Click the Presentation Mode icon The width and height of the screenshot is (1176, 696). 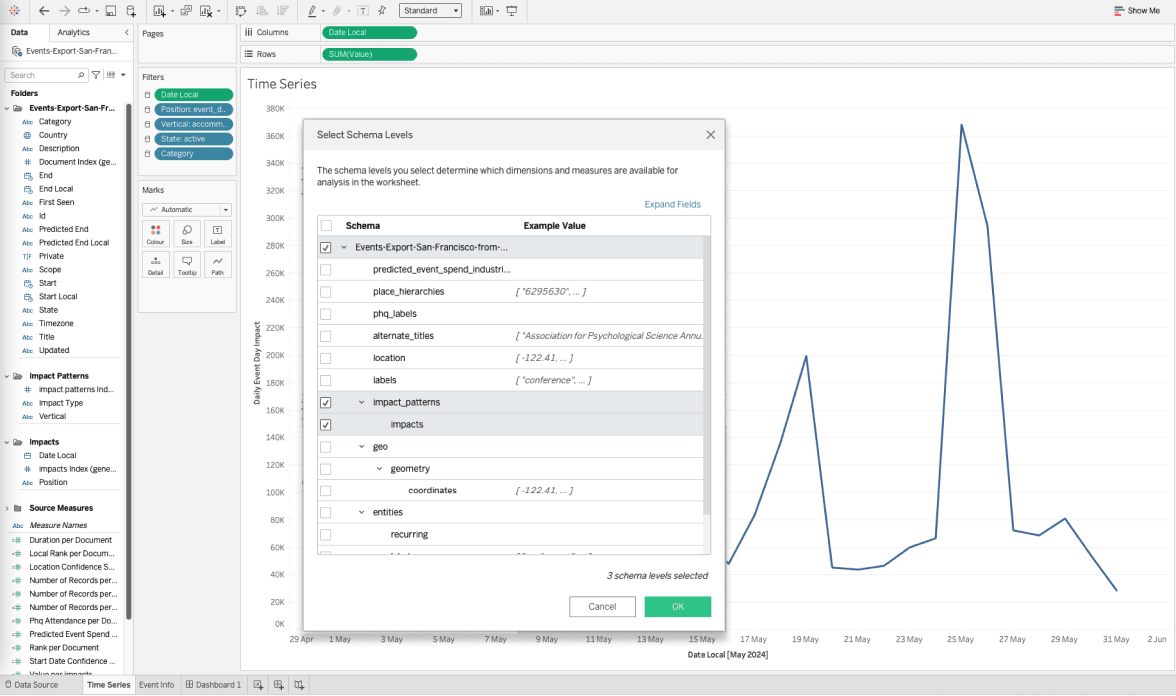click(x=512, y=10)
